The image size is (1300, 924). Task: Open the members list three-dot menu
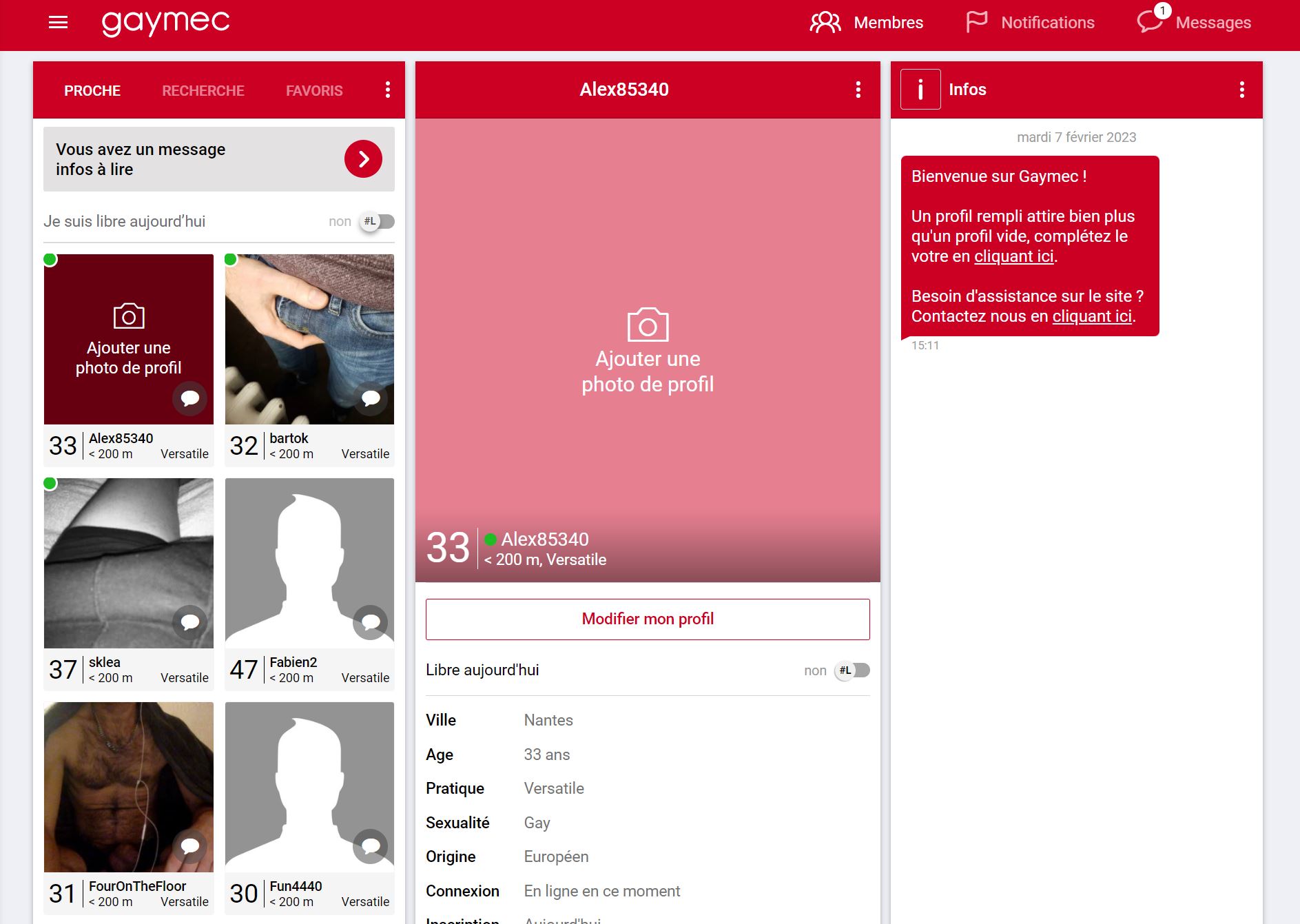pos(388,90)
